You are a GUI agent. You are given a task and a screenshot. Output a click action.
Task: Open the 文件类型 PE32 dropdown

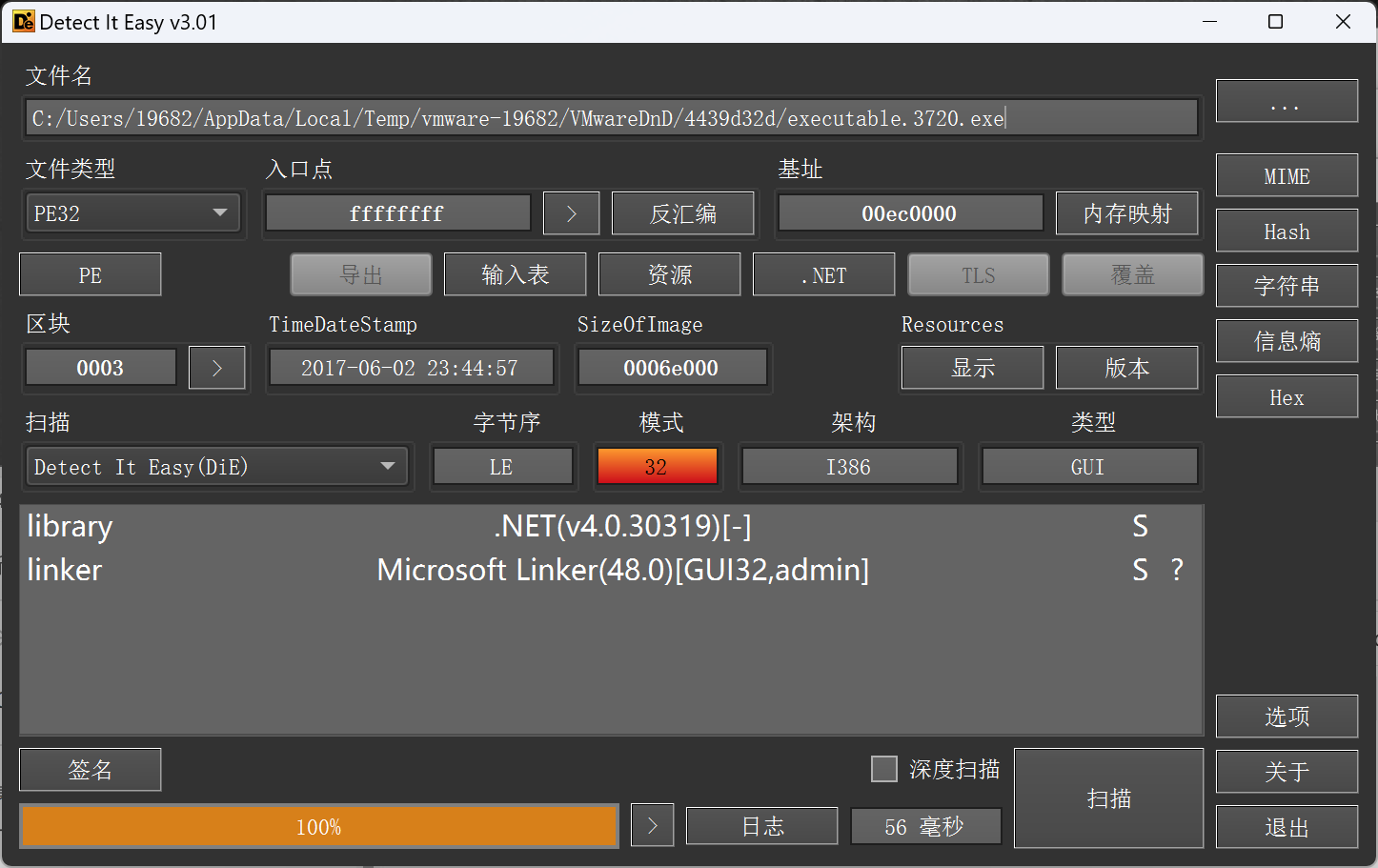[x=133, y=213]
